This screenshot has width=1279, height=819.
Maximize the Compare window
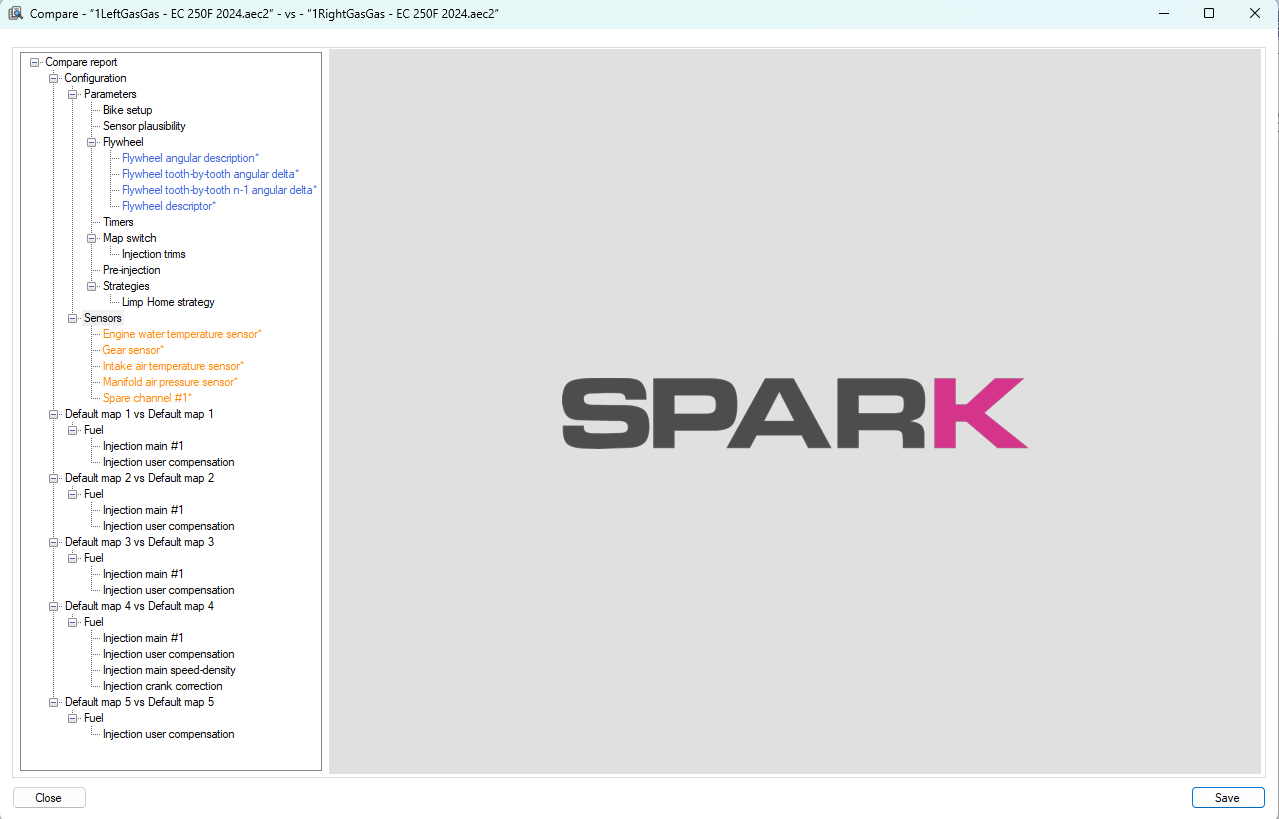pyautogui.click(x=1209, y=14)
